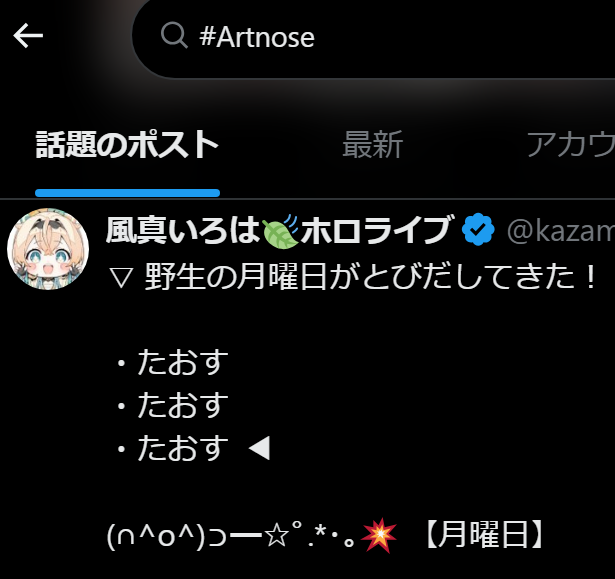Click the explosion emoji in the post
615x579 pixels.
coord(379,535)
